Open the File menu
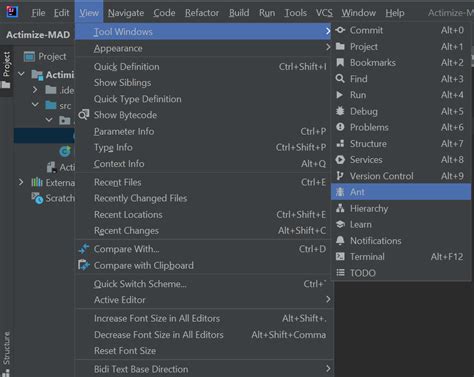Screen dimensions: 474x377 coord(38,13)
